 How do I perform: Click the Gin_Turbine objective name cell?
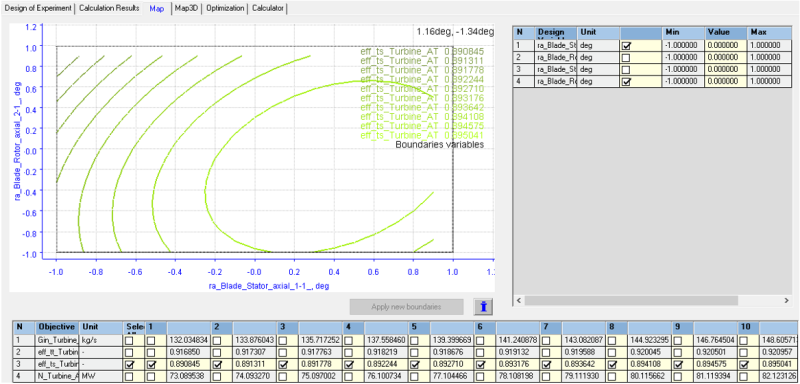click(57, 340)
